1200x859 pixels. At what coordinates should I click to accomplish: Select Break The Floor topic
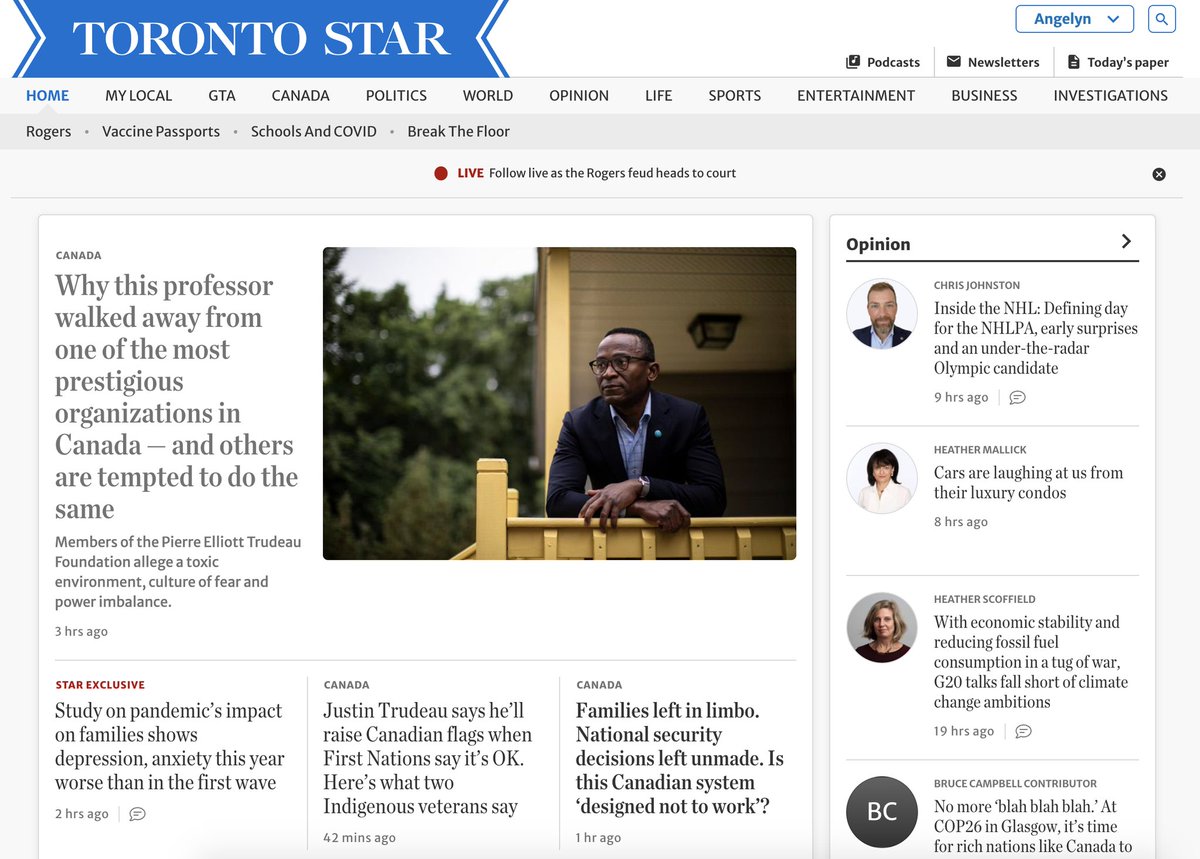[x=458, y=131]
